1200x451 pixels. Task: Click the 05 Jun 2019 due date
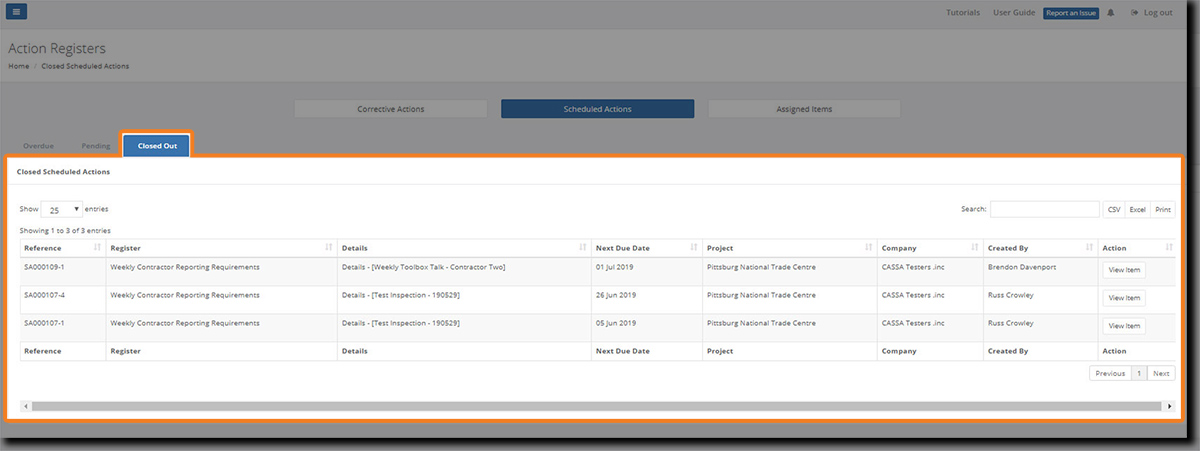point(616,323)
